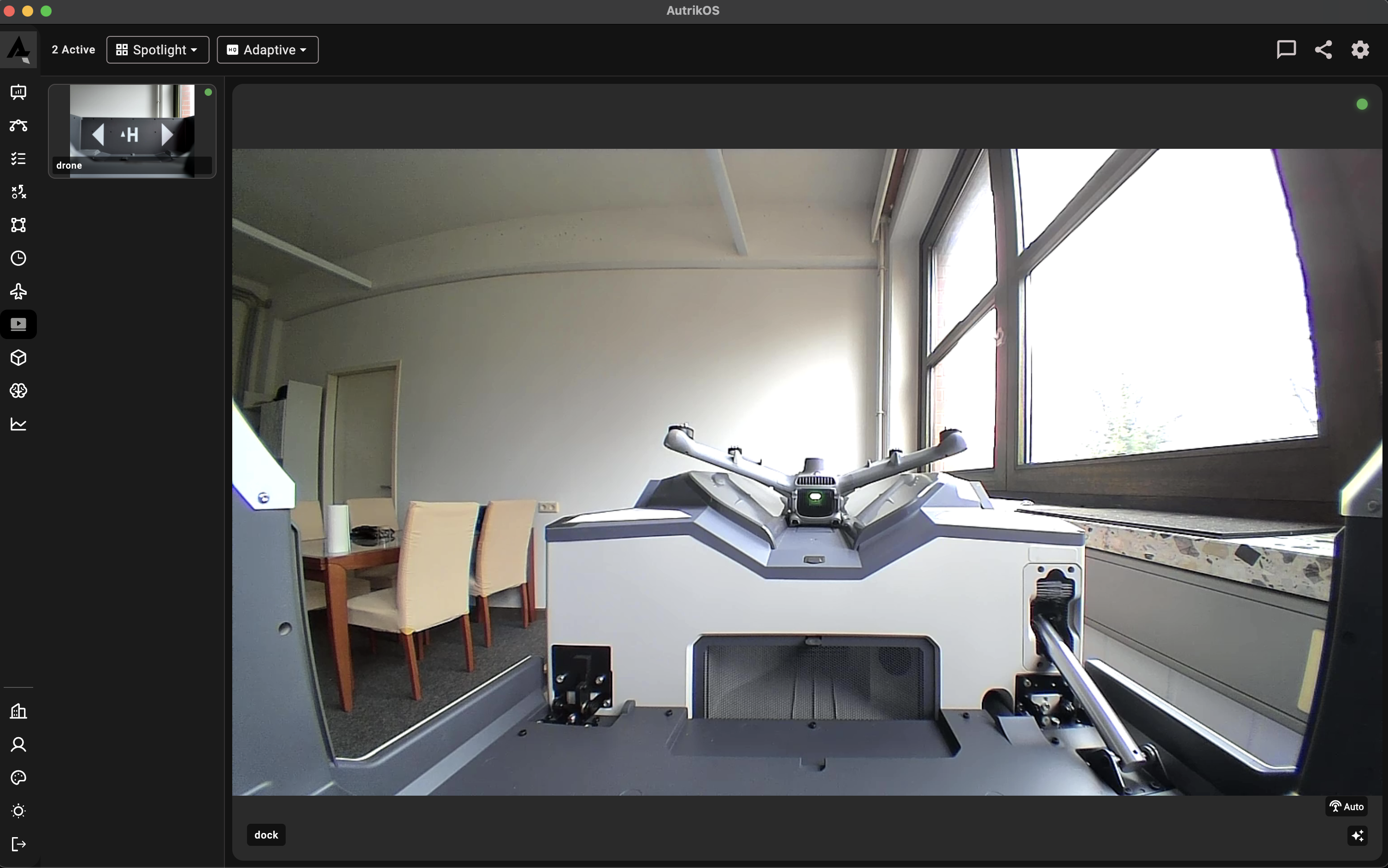The image size is (1388, 868).
Task: Toggle light mode with sun icon
Action: 18,810
